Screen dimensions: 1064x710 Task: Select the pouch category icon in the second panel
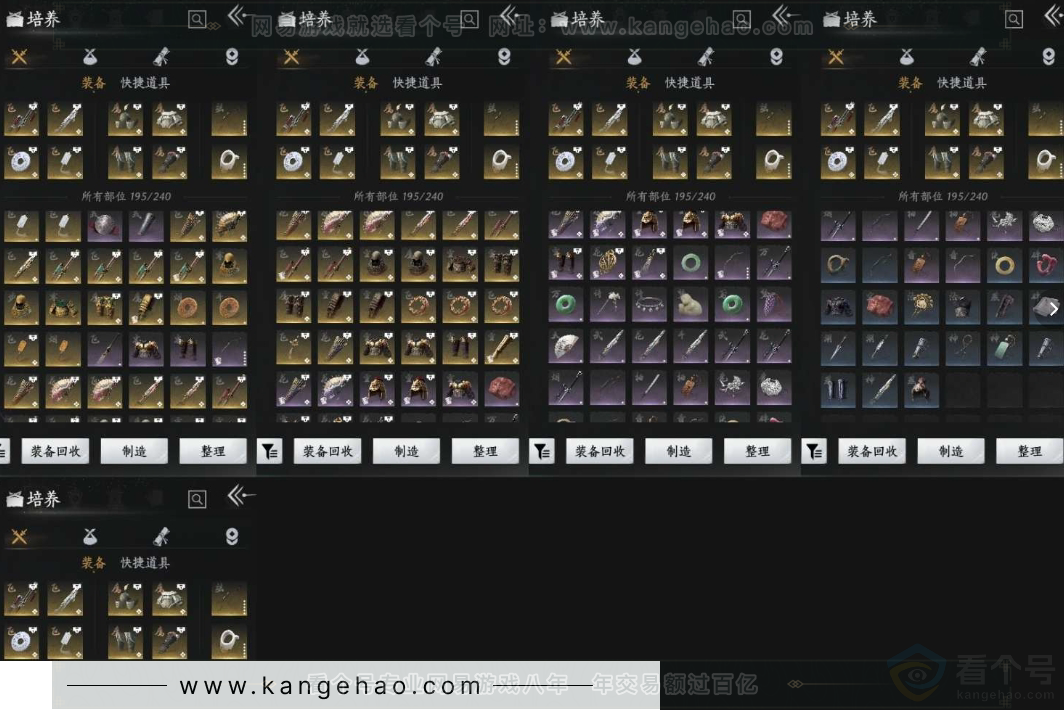(x=362, y=57)
